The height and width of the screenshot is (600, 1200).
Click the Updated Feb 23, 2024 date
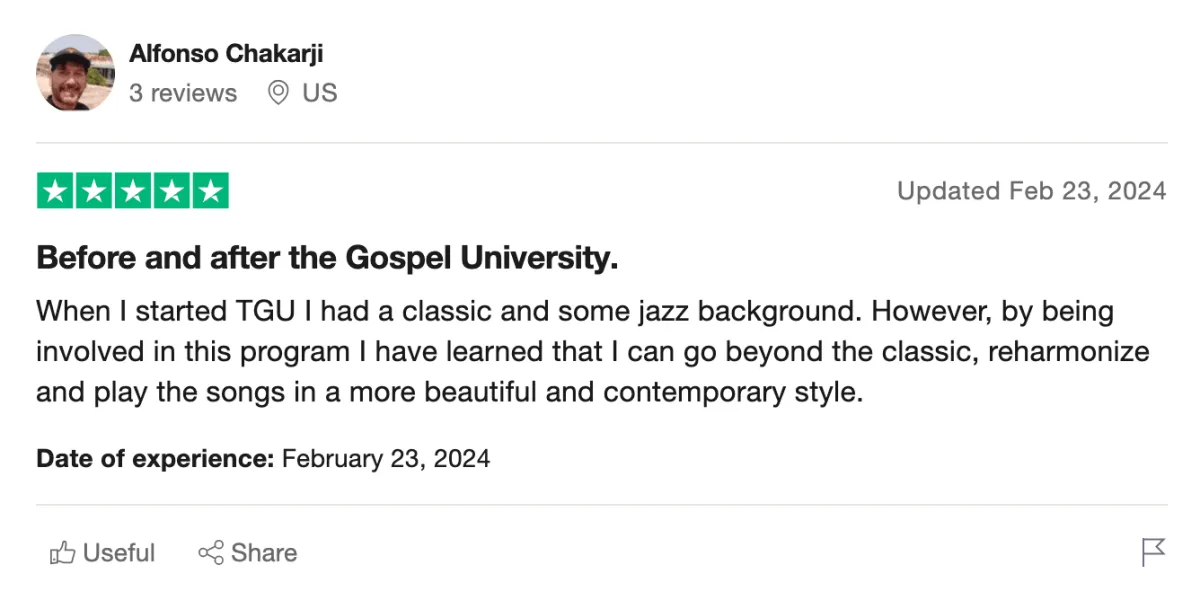(x=1031, y=191)
